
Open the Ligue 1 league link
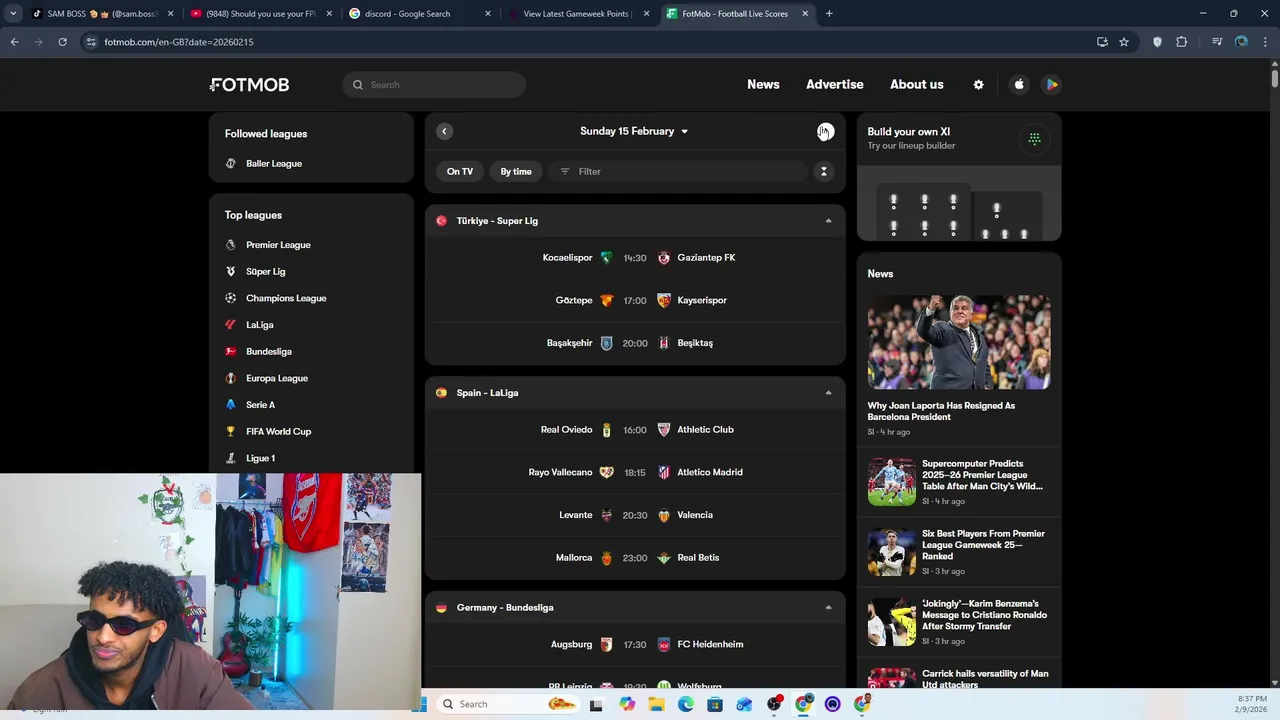pyautogui.click(x=260, y=458)
